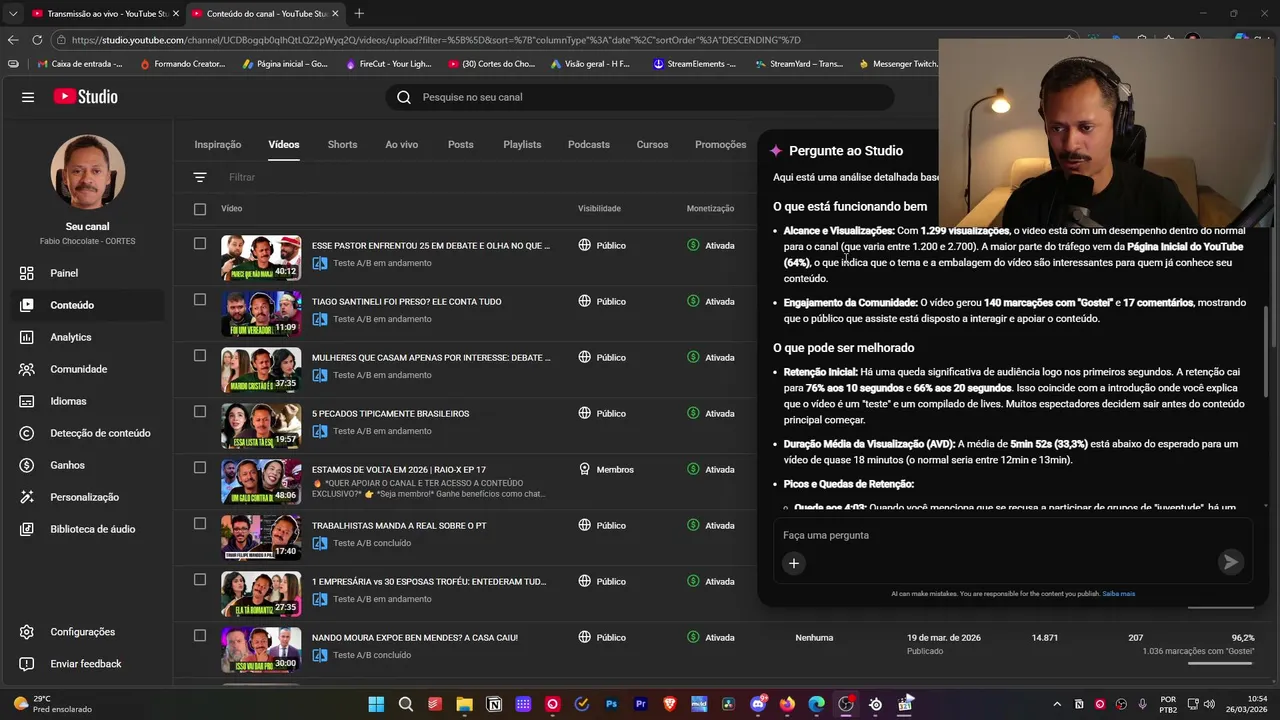Viewport: 1280px width, 720px height.
Task: Open Photoshop from the taskbar
Action: pos(611,704)
